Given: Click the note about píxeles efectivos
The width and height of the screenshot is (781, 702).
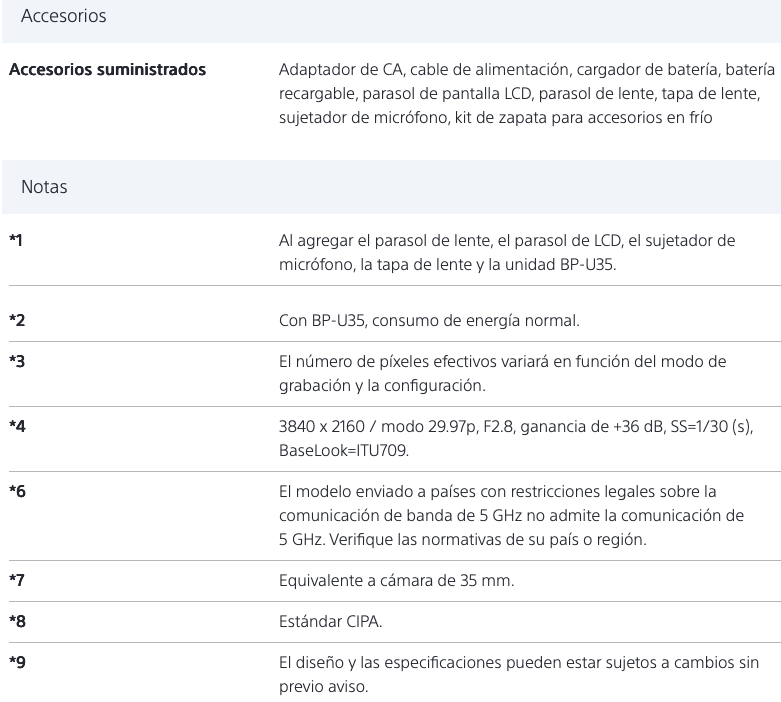Looking at the screenshot, I should pos(502,370).
